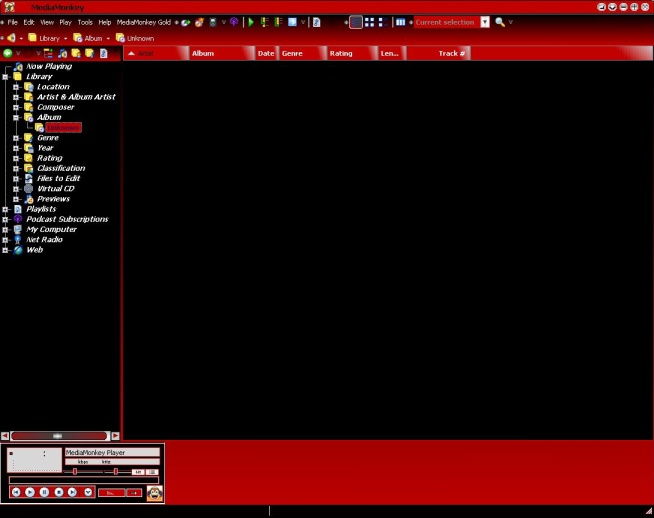
Task: Click the document icon after toolbar separator
Action: coord(317,23)
